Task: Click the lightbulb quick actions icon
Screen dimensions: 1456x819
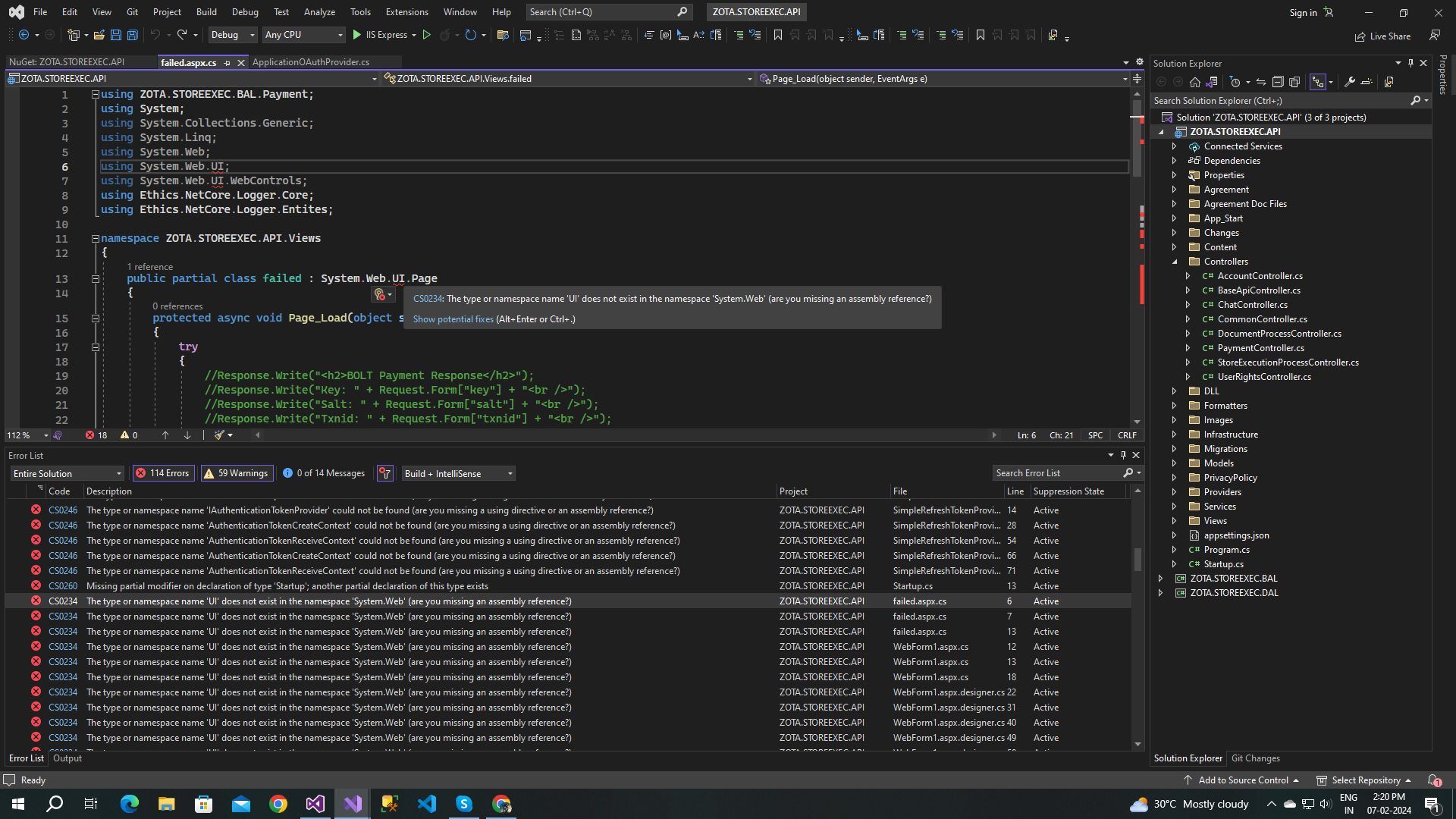Action: 379,294
